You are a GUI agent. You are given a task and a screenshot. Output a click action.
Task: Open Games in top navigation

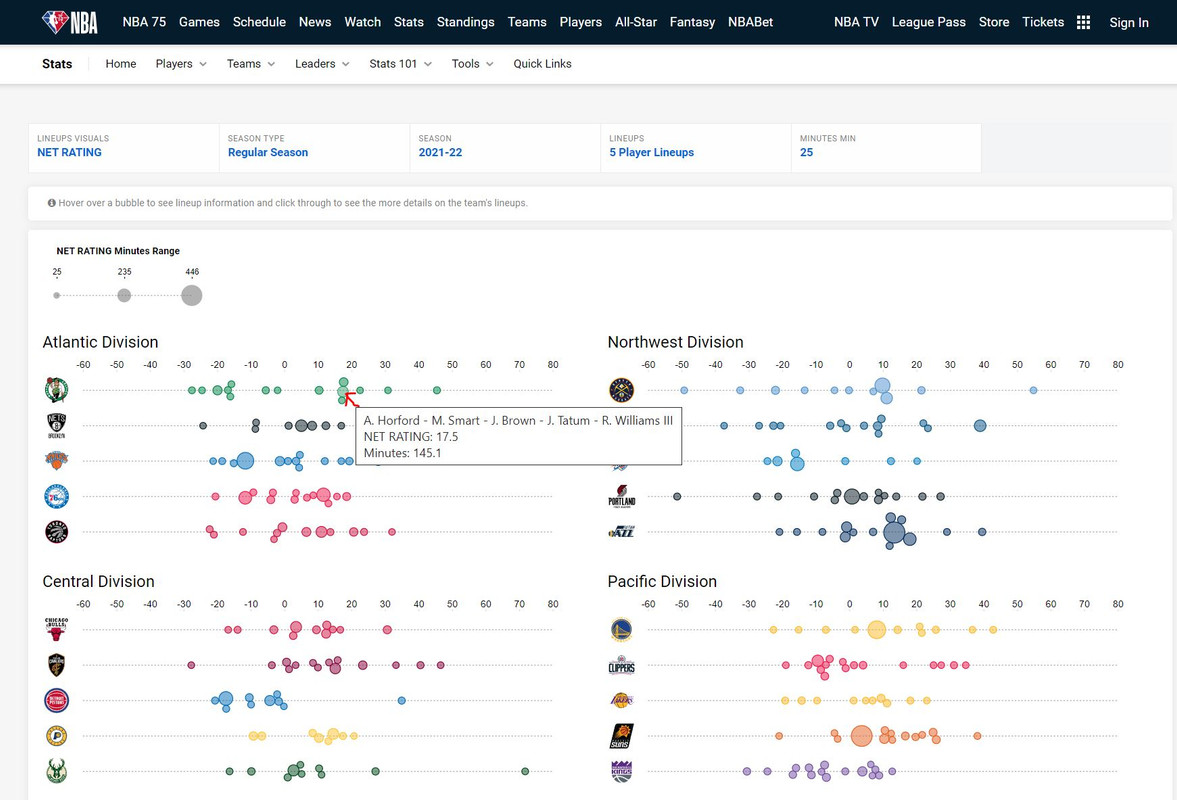199,23
